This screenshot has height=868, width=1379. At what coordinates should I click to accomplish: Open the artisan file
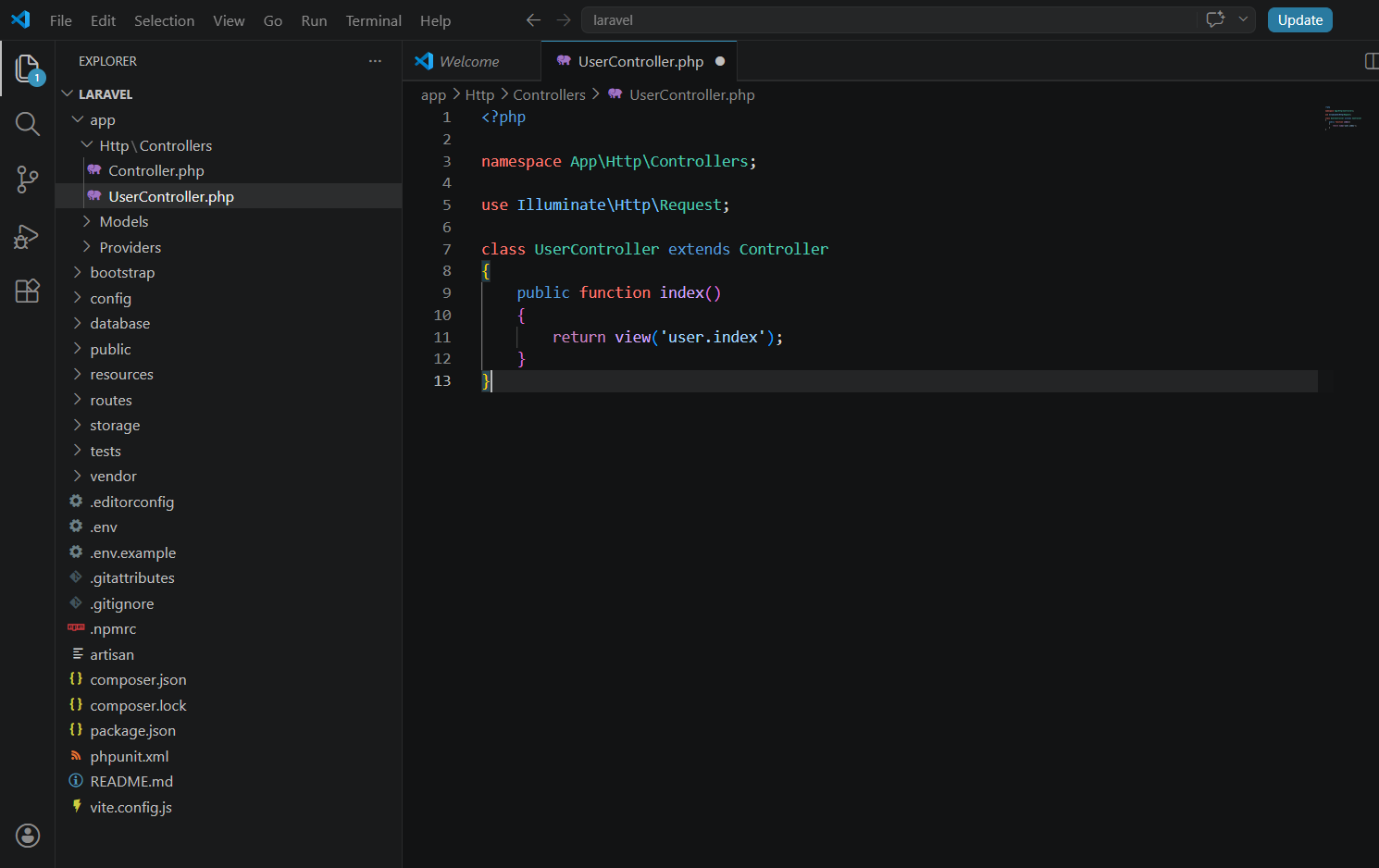coord(229,654)
